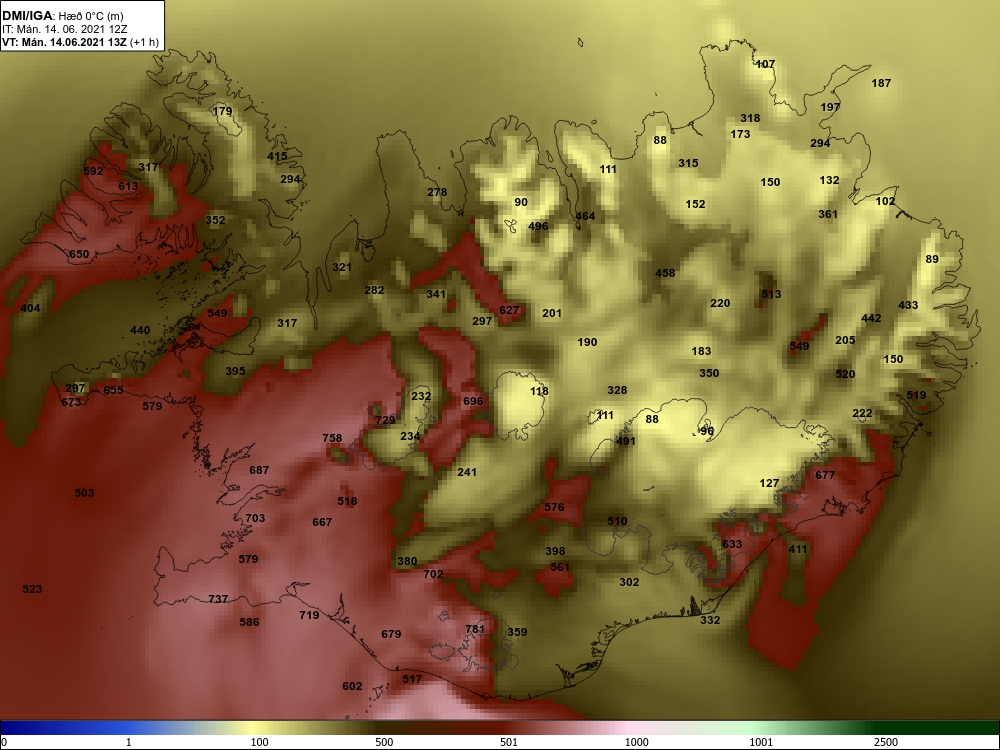Click the map value 118
1000x750 pixels.
[x=539, y=392]
